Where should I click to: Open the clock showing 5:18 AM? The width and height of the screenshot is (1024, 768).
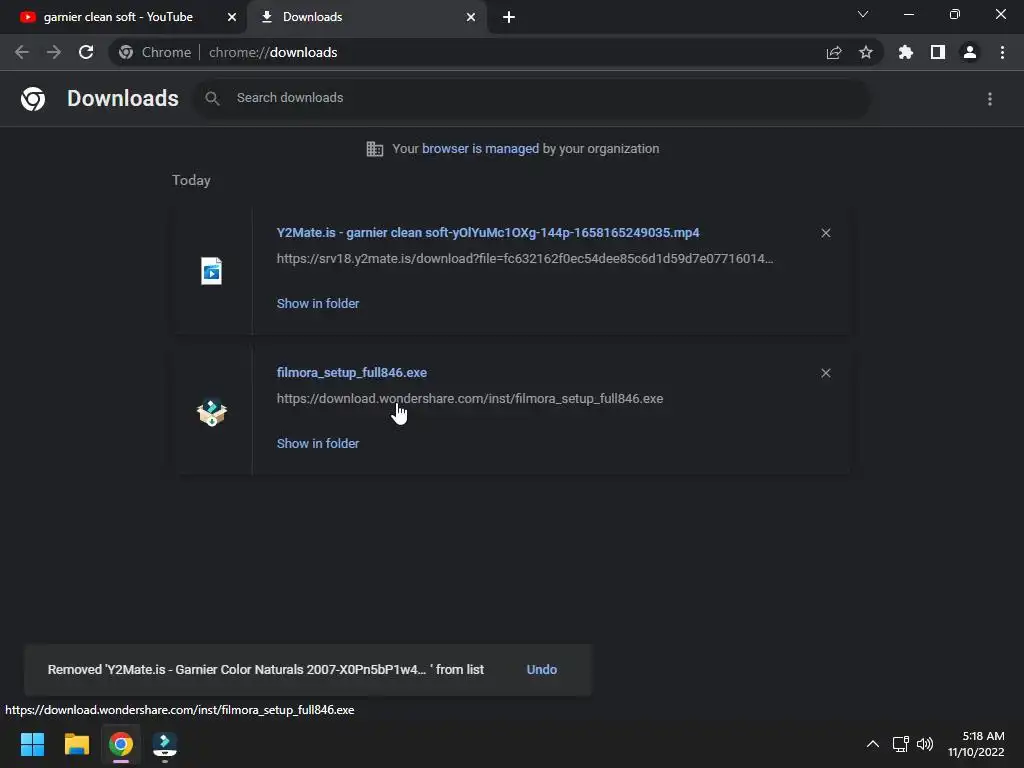point(976,744)
